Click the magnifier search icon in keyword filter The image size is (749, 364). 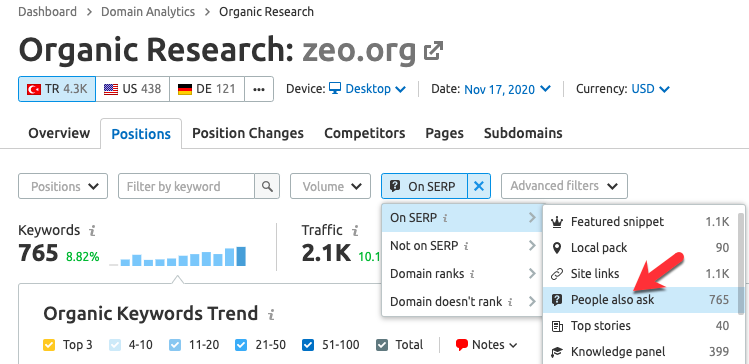[267, 186]
